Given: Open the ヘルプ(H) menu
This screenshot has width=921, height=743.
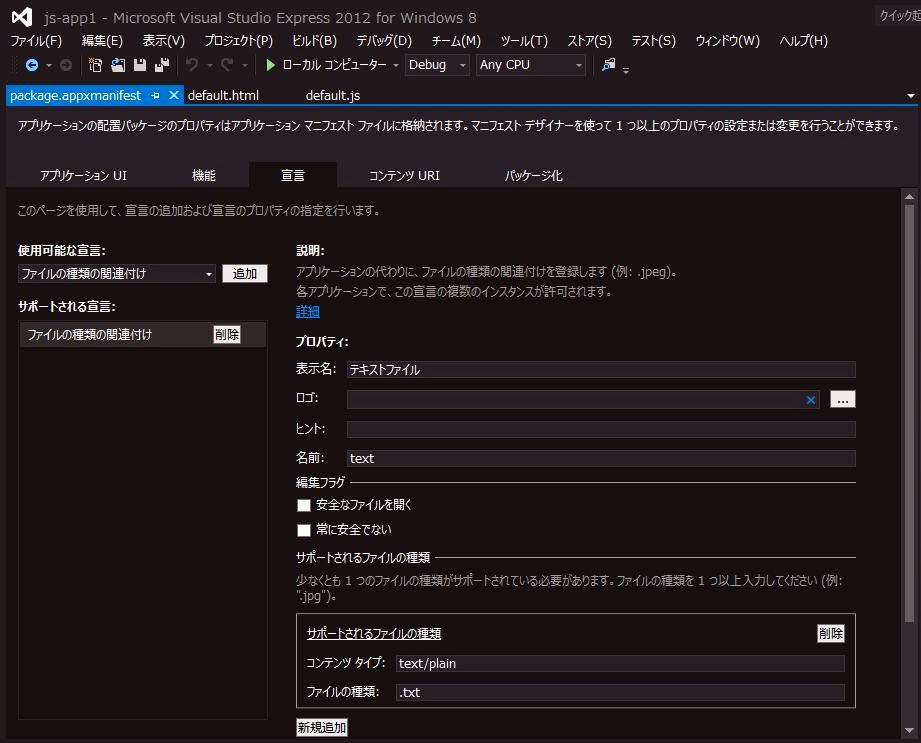Looking at the screenshot, I should point(803,41).
